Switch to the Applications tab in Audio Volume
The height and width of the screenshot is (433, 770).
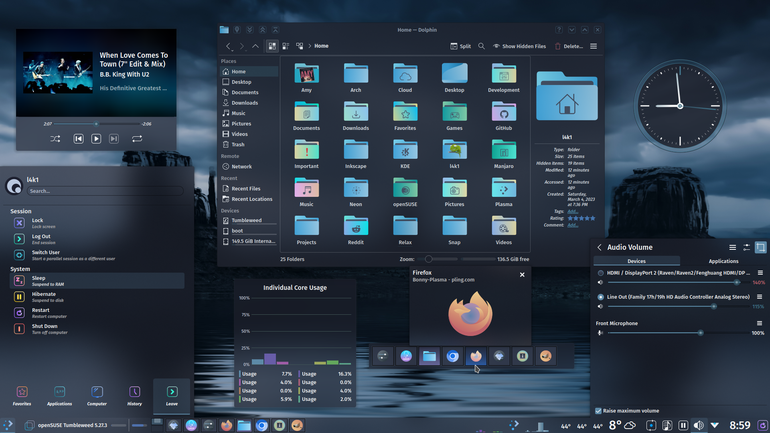[x=723, y=261]
